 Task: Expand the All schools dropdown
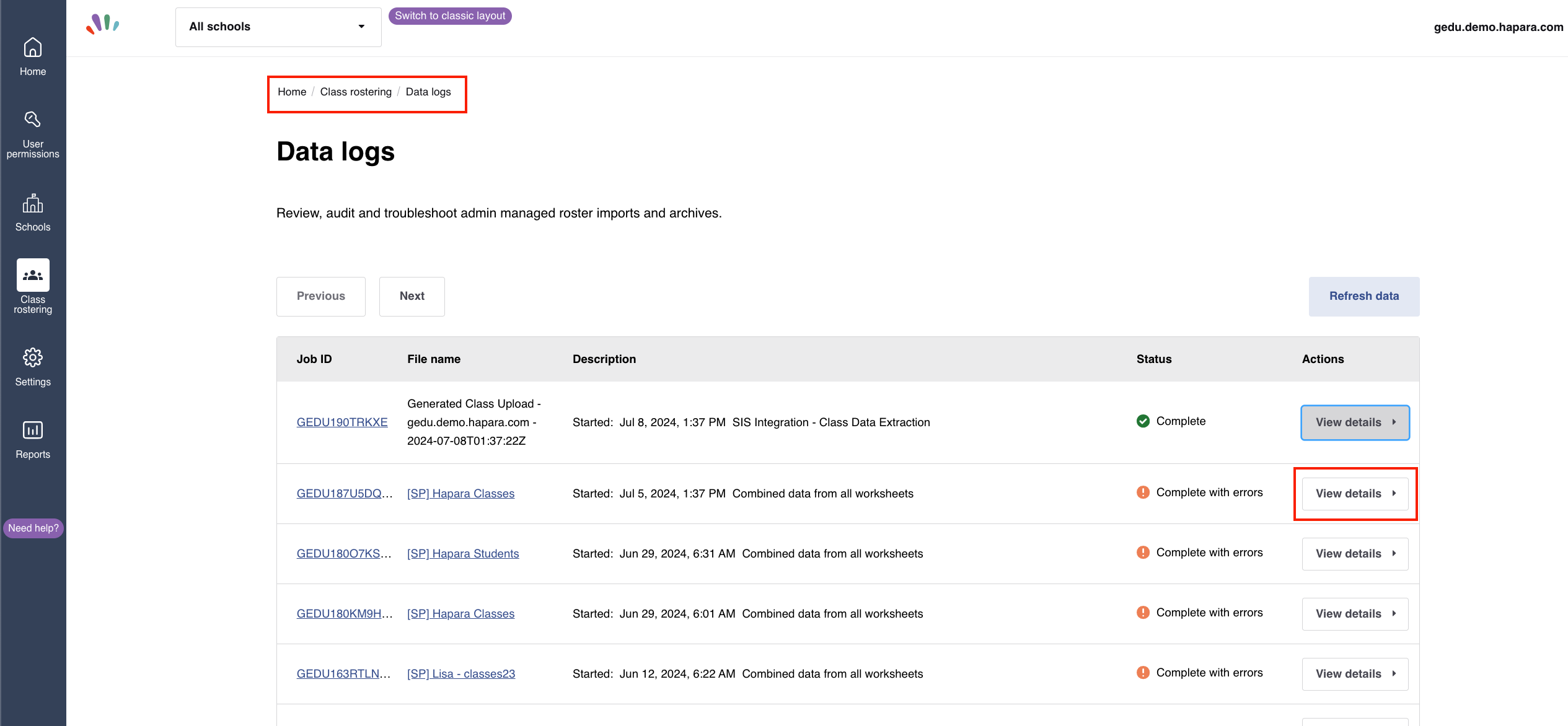point(278,27)
